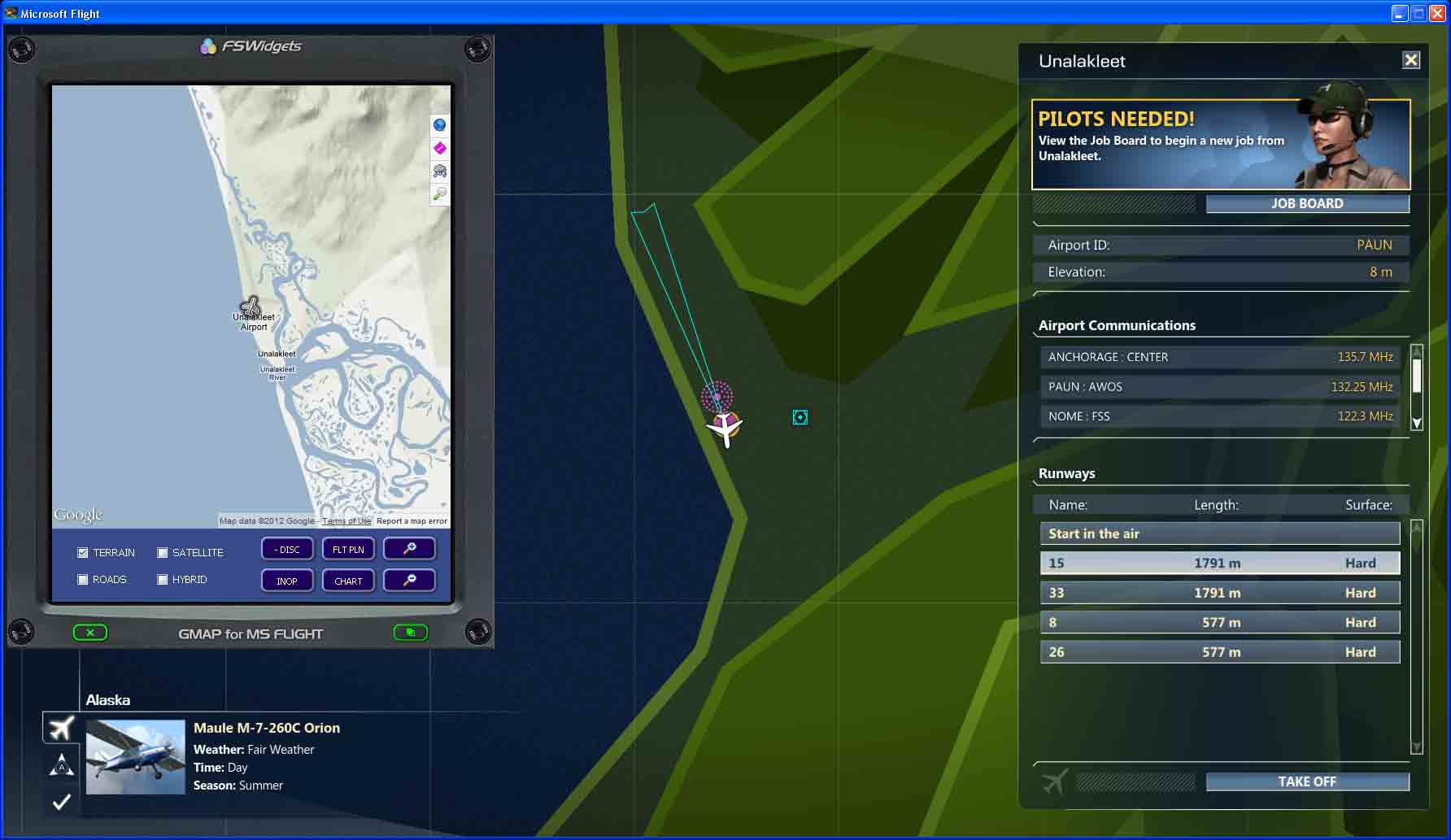
Task: Click the Elevation 8 m row
Action: 1220,272
